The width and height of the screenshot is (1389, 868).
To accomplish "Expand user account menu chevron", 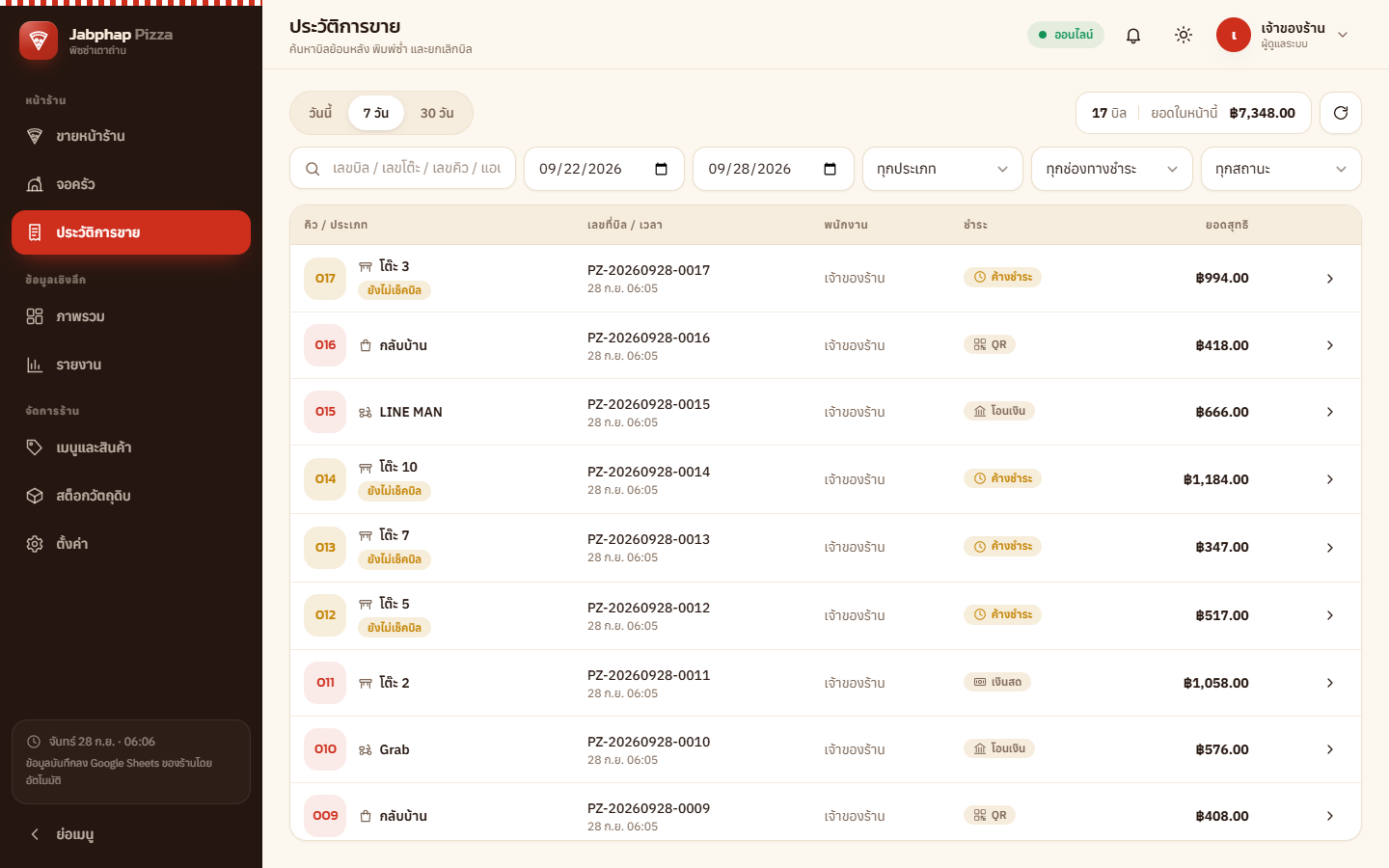I will 1343,35.
